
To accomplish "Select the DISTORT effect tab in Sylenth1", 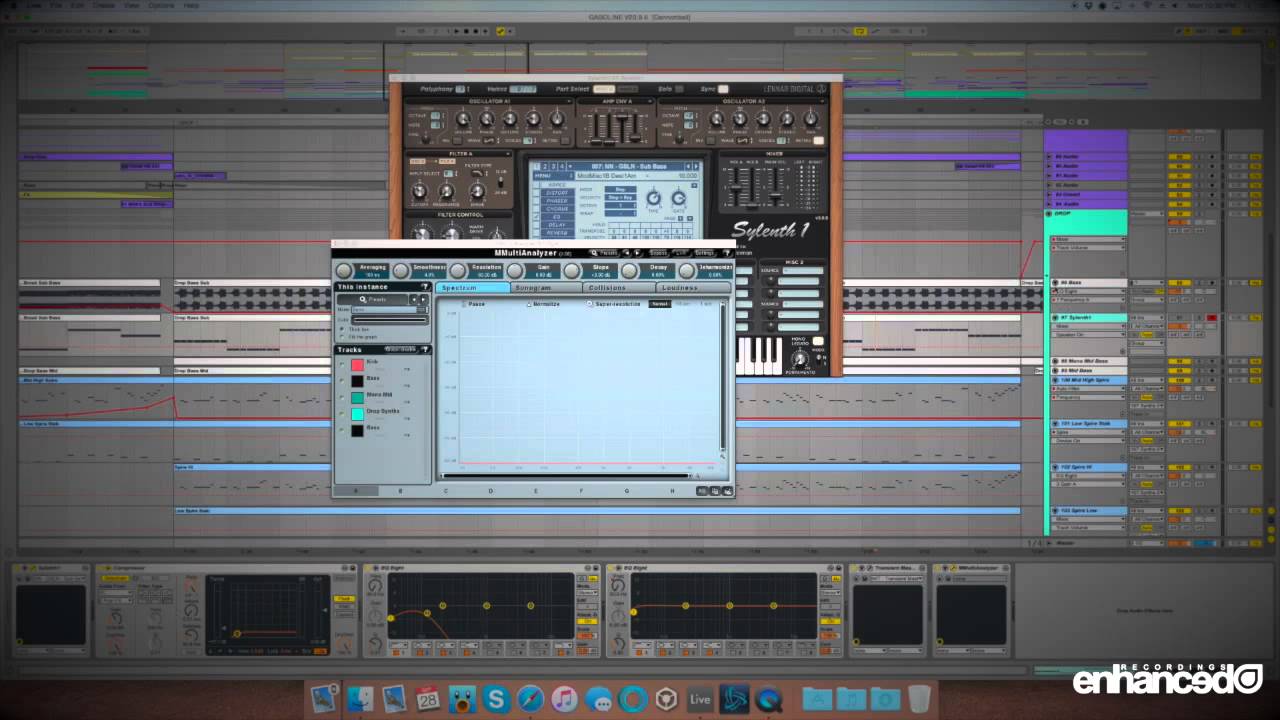I will click(x=557, y=193).
